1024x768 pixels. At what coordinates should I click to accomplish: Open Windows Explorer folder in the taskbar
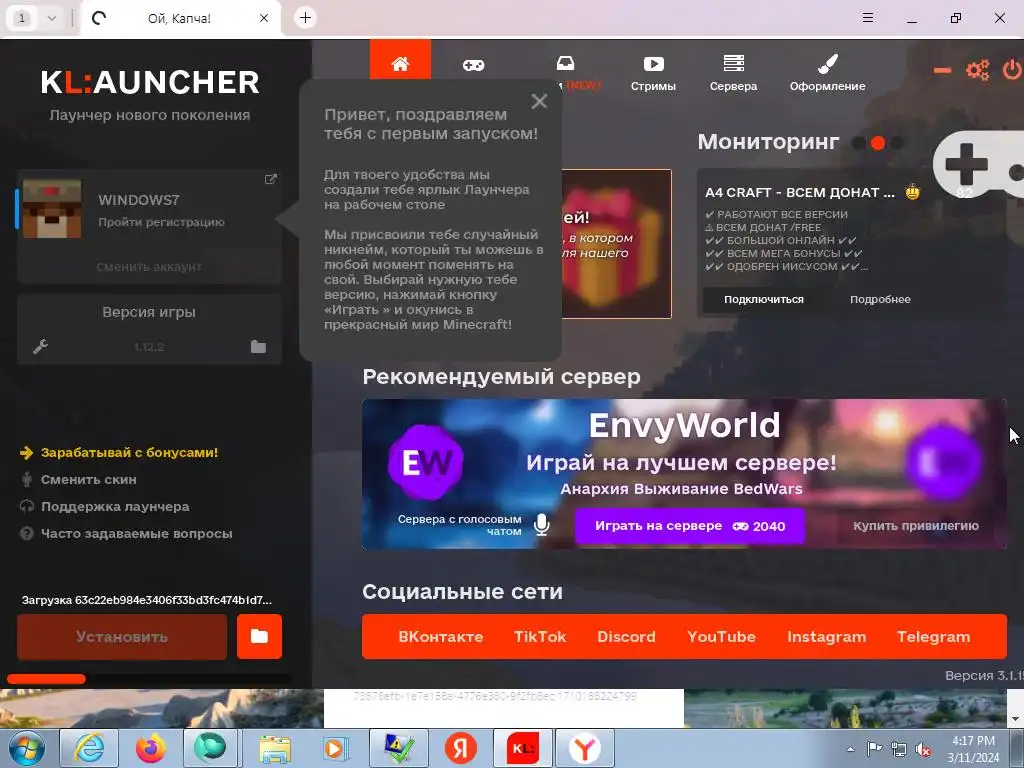(x=275, y=748)
